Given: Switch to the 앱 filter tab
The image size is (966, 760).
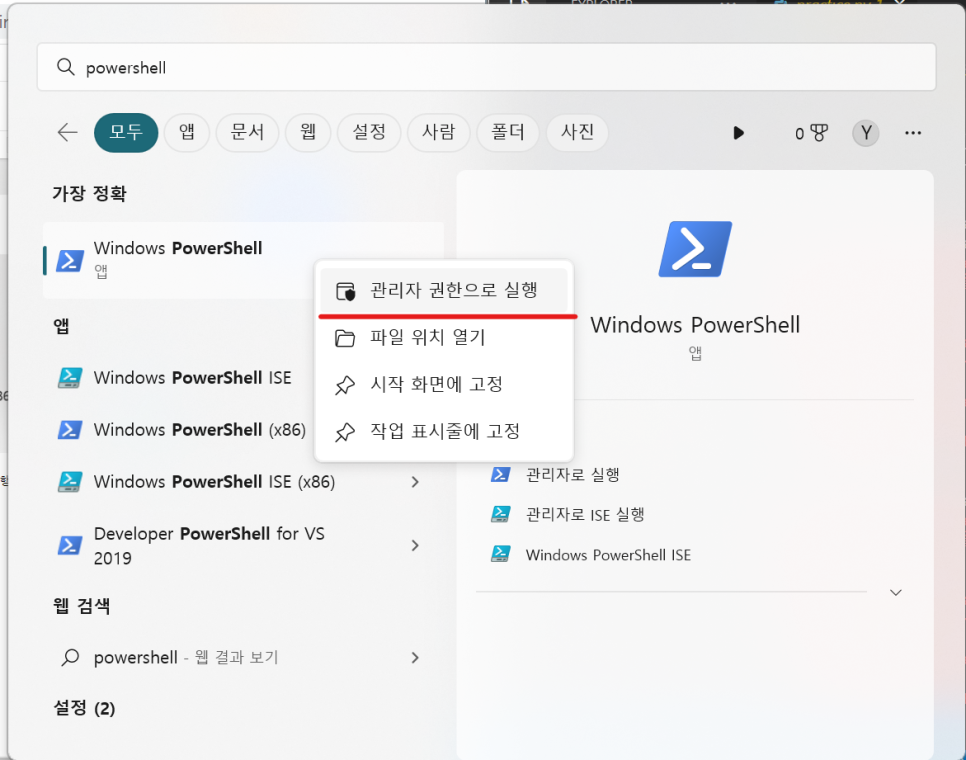Looking at the screenshot, I should 187,132.
